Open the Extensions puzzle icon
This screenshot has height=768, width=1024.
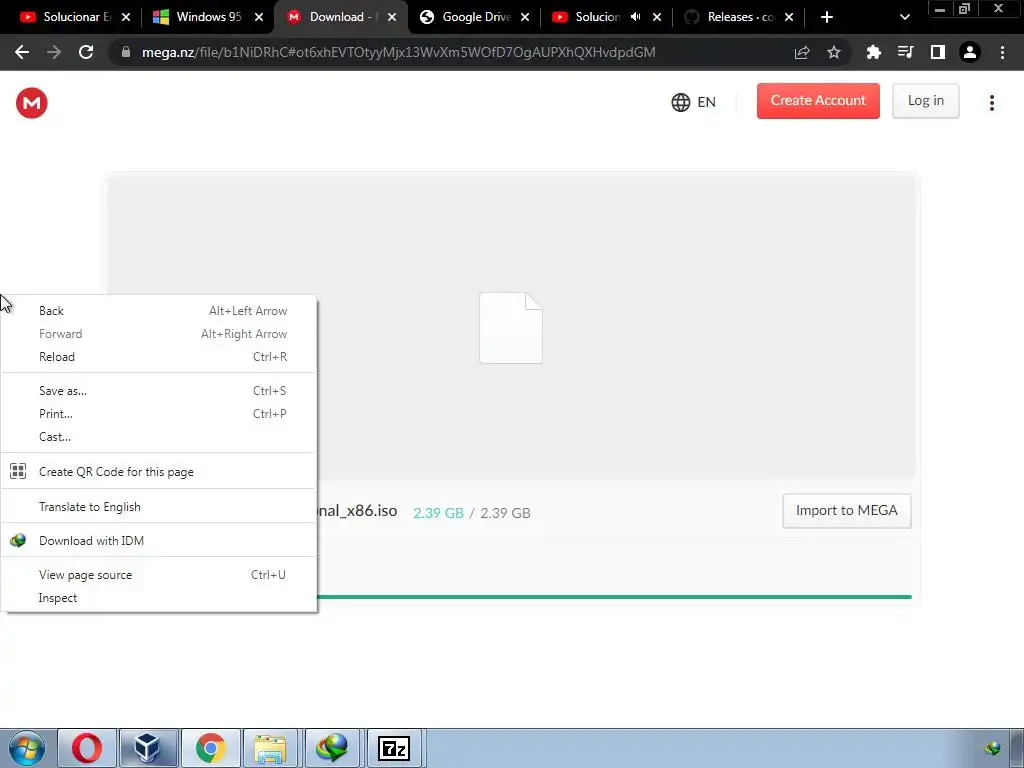873,52
